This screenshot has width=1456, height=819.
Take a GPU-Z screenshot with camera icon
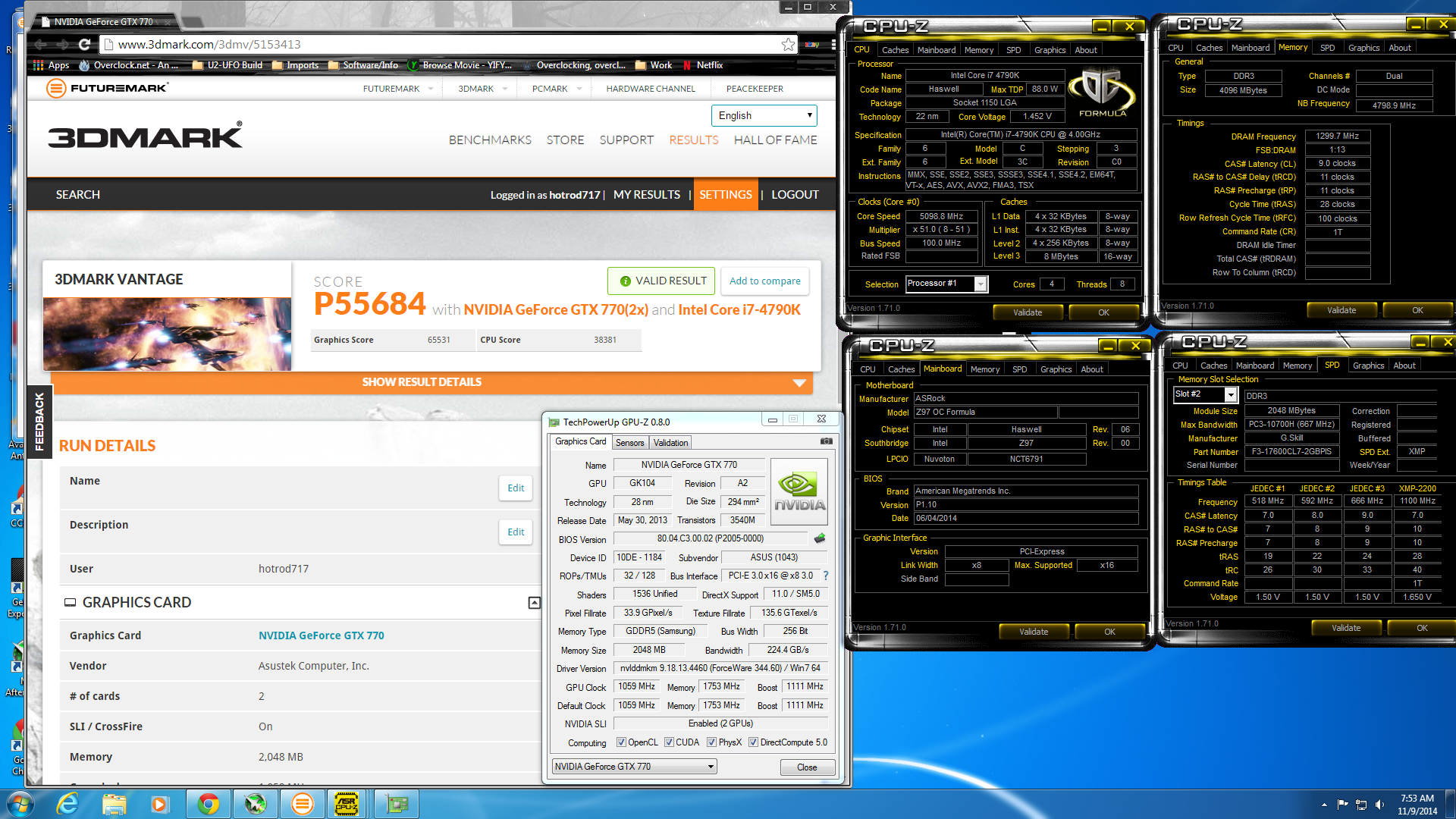(827, 441)
